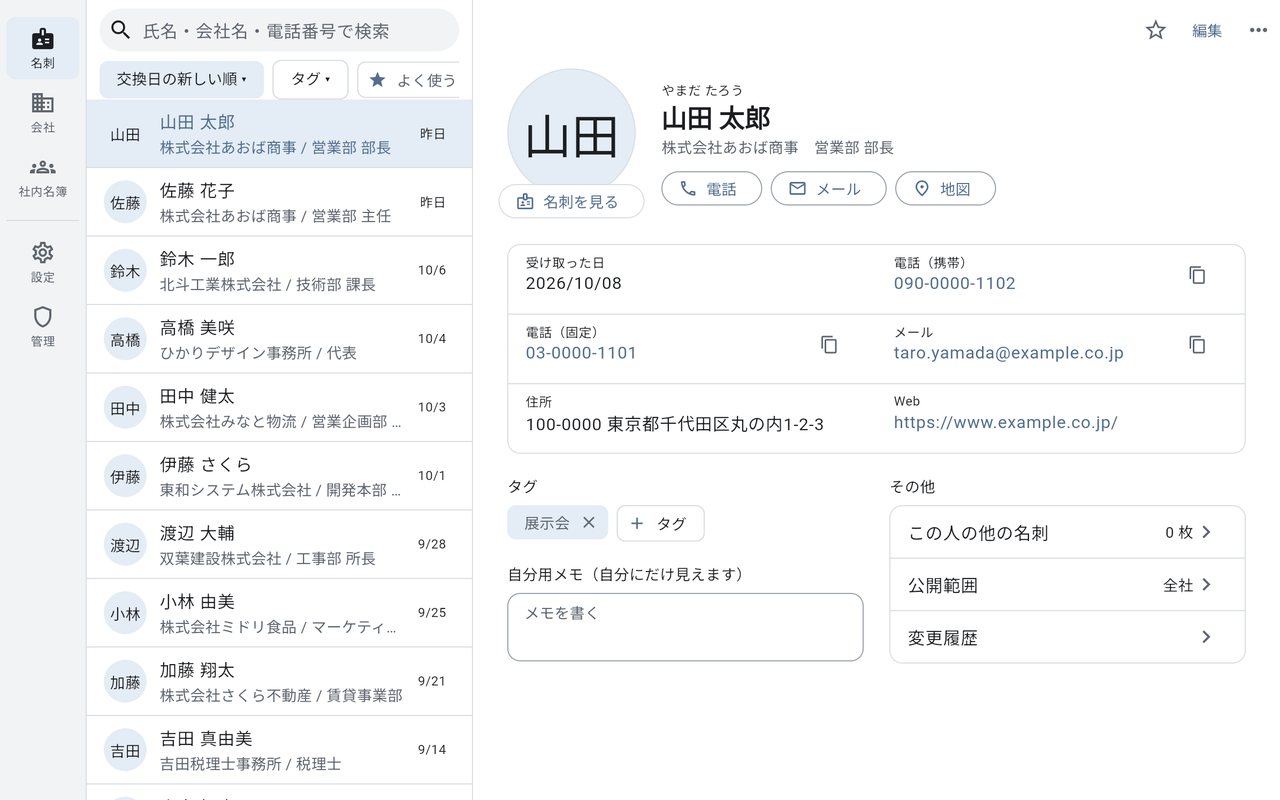Focus the contact search field
Image resolution: width=1280 pixels, height=800 pixels.
coord(279,30)
